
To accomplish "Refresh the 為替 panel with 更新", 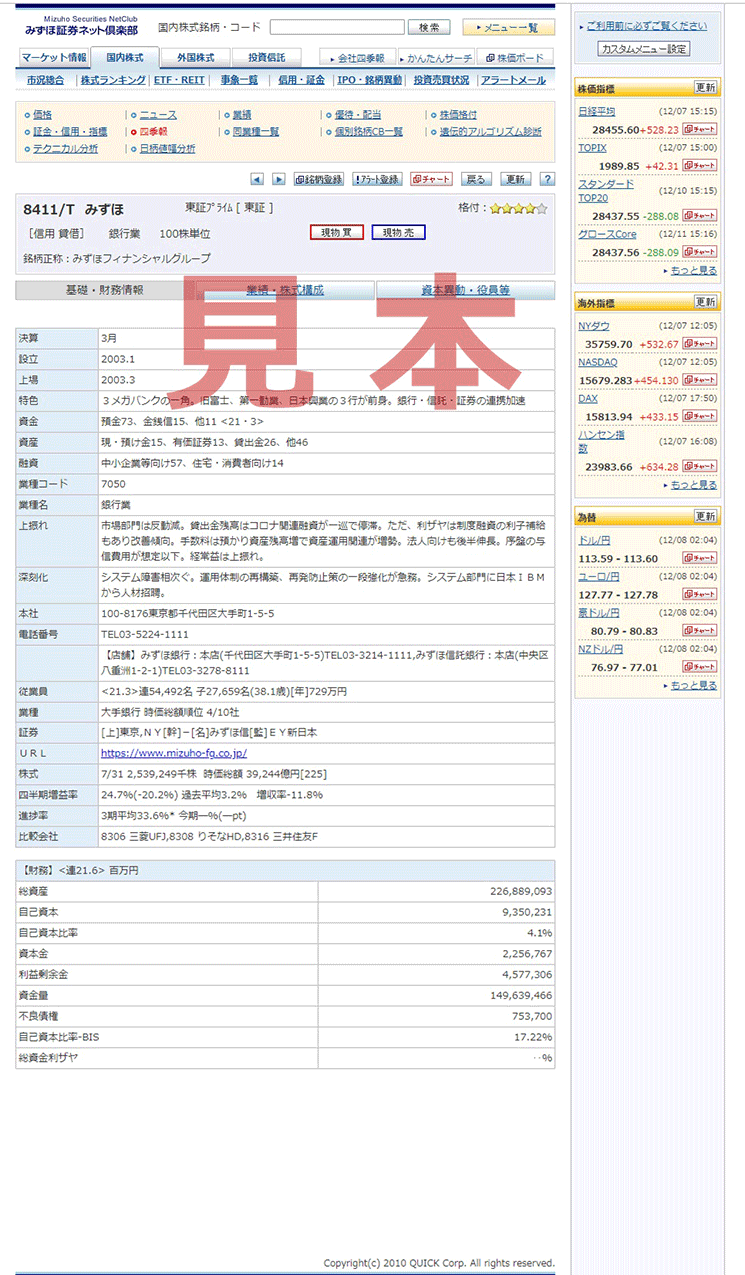I will click(706, 516).
